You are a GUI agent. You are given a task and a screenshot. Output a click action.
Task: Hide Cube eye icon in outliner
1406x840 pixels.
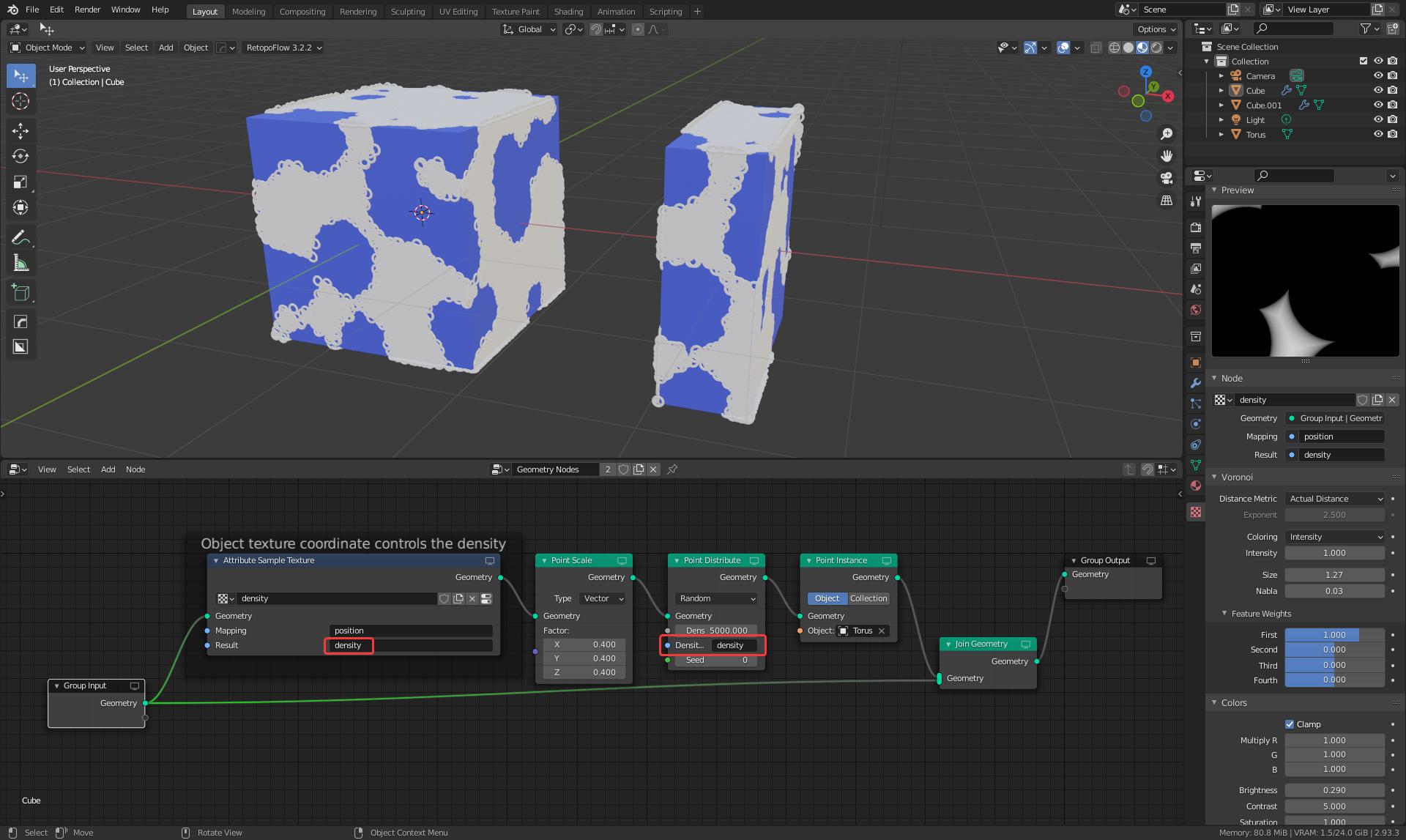pyautogui.click(x=1377, y=90)
